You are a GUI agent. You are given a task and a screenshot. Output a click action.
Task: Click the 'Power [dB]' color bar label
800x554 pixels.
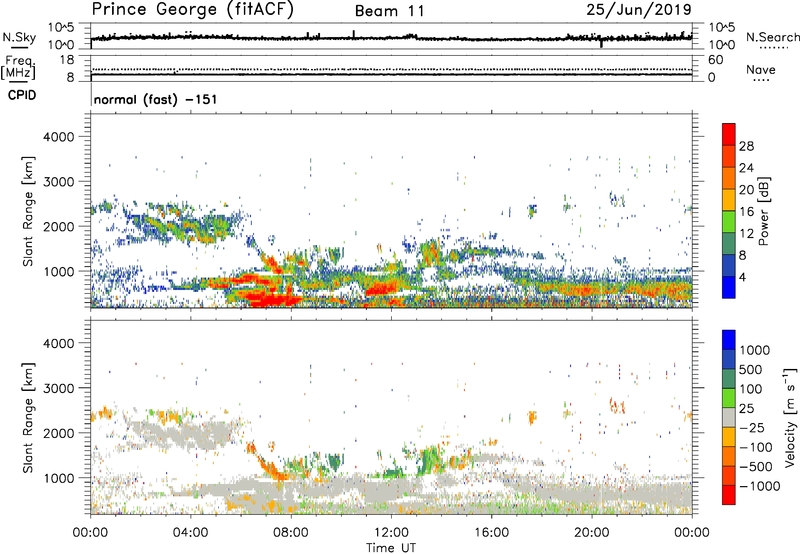(x=763, y=212)
